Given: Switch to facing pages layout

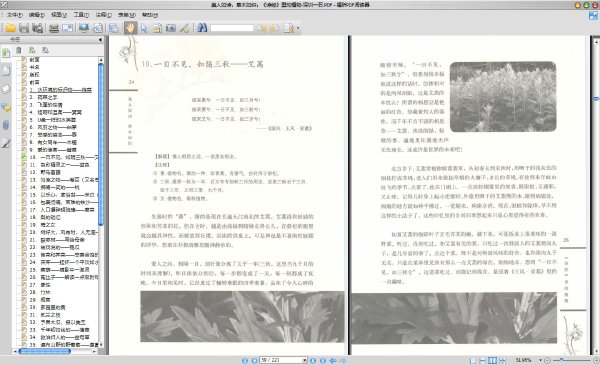Looking at the screenshot, I should [x=492, y=360].
